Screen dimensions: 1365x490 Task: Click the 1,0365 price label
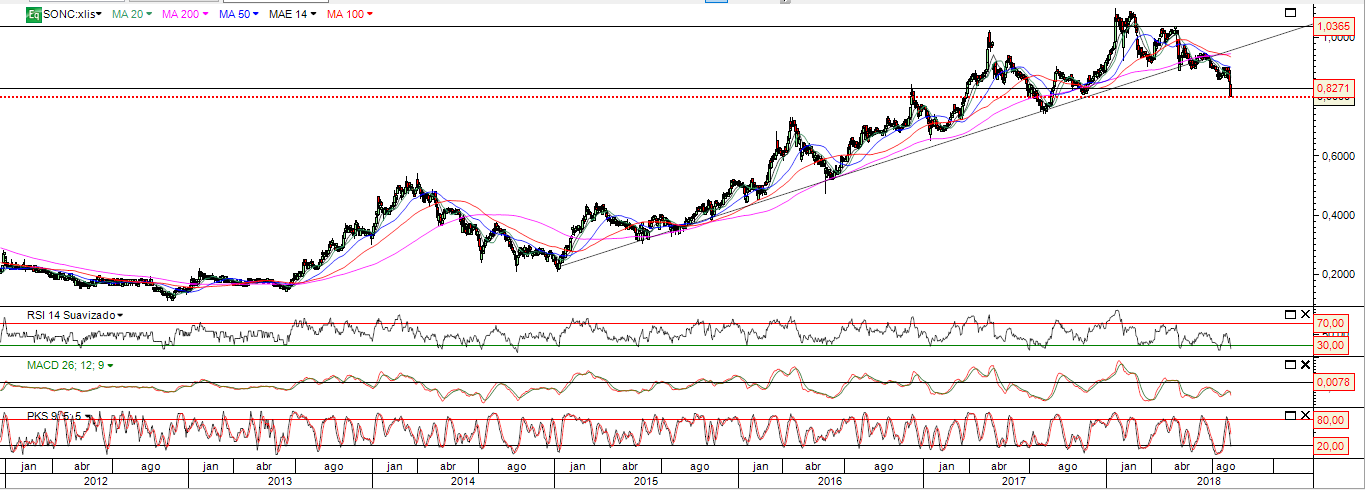point(1334,25)
